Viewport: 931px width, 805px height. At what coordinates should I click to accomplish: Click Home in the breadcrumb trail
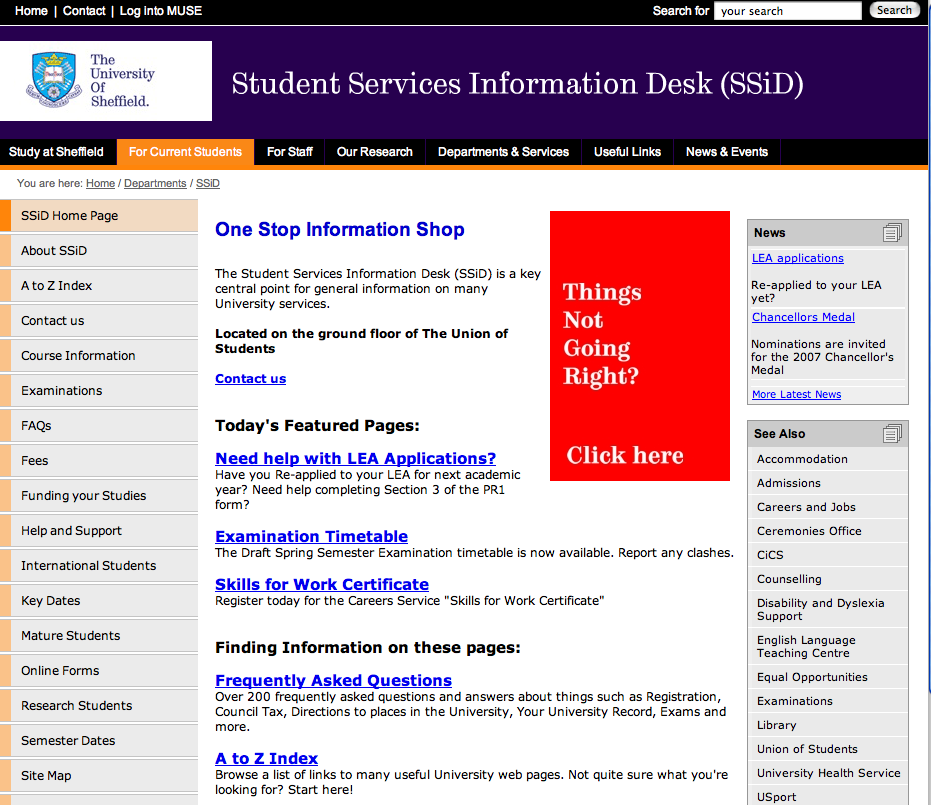click(100, 183)
